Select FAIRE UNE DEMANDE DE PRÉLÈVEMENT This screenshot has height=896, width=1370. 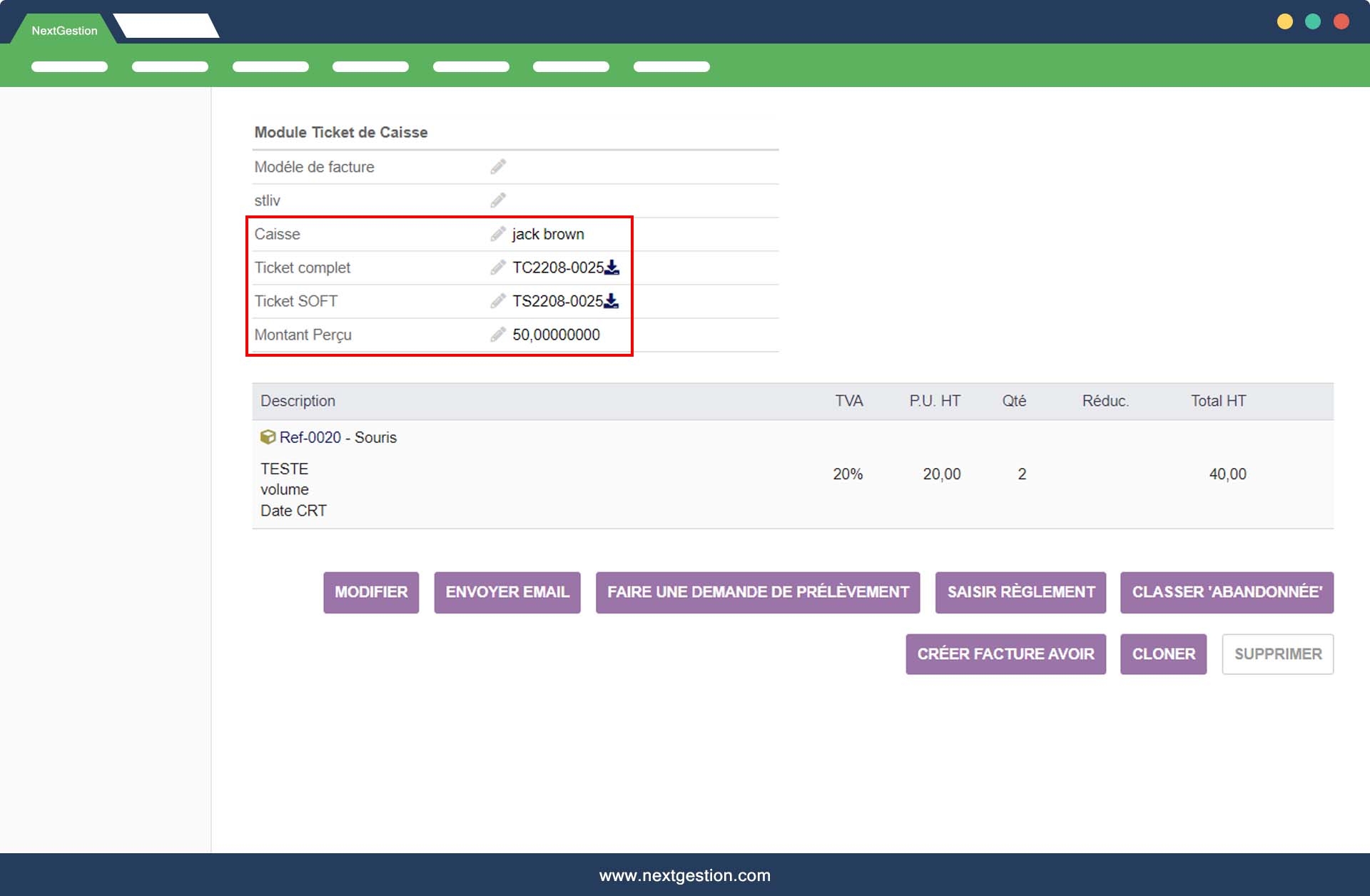tap(758, 592)
